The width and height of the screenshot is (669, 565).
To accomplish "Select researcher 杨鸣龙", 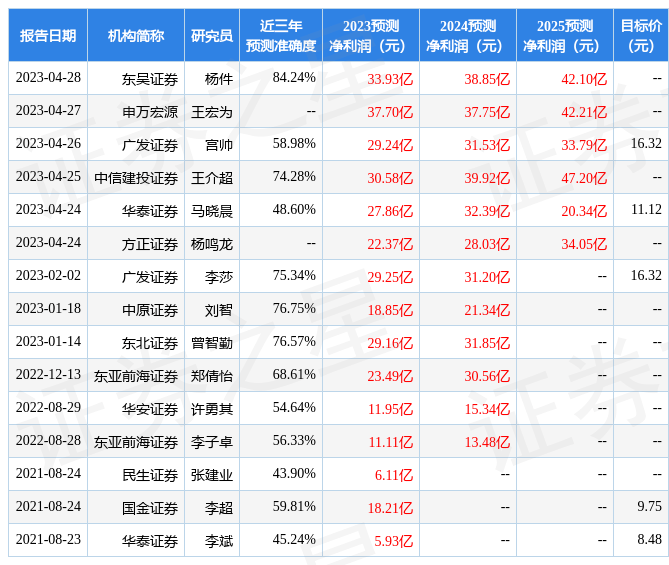I will pyautogui.click(x=212, y=244).
